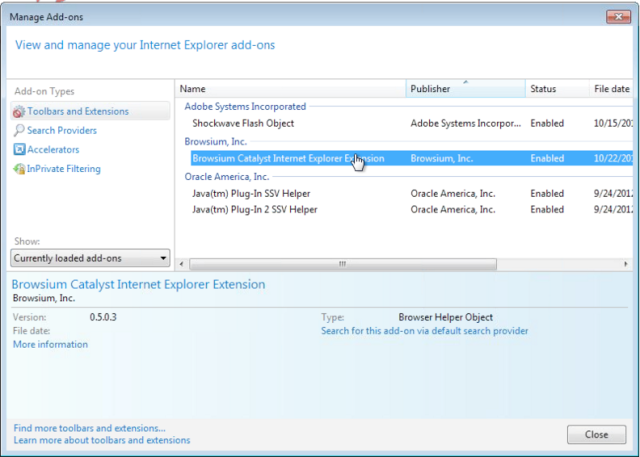Click the Close button
This screenshot has height=457, width=640.
[596, 435]
